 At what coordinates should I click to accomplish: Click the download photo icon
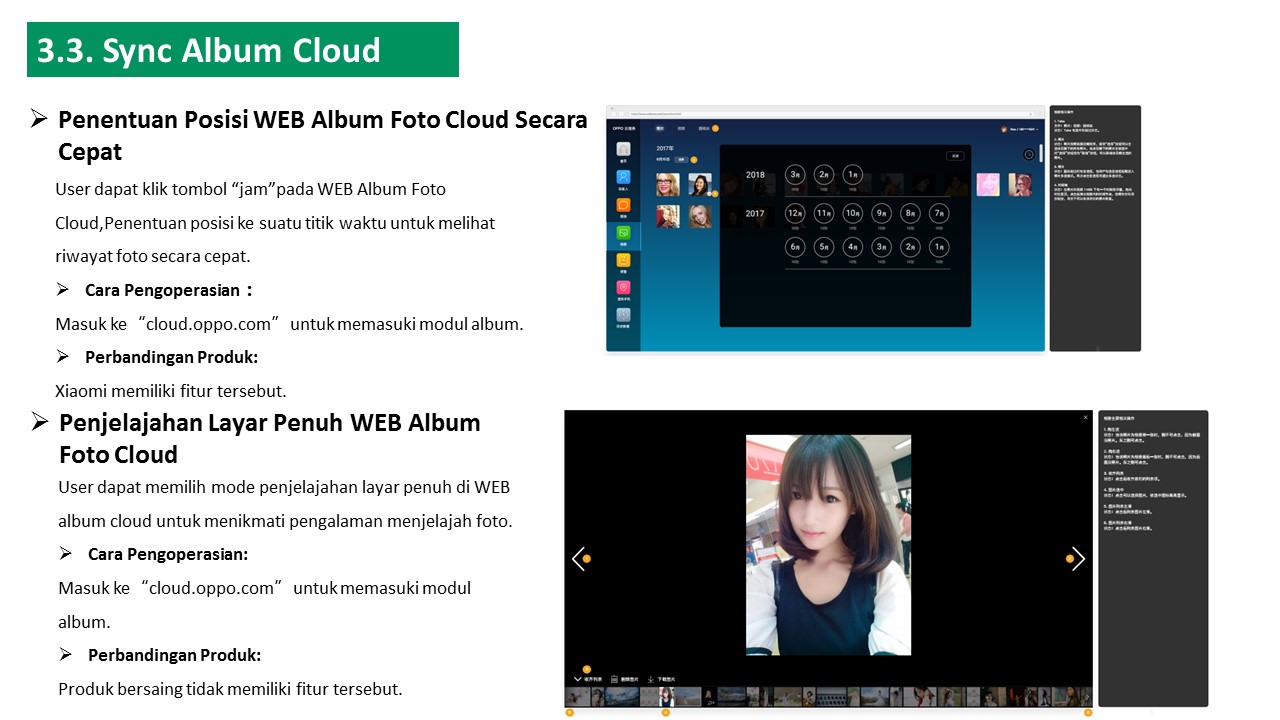651,679
